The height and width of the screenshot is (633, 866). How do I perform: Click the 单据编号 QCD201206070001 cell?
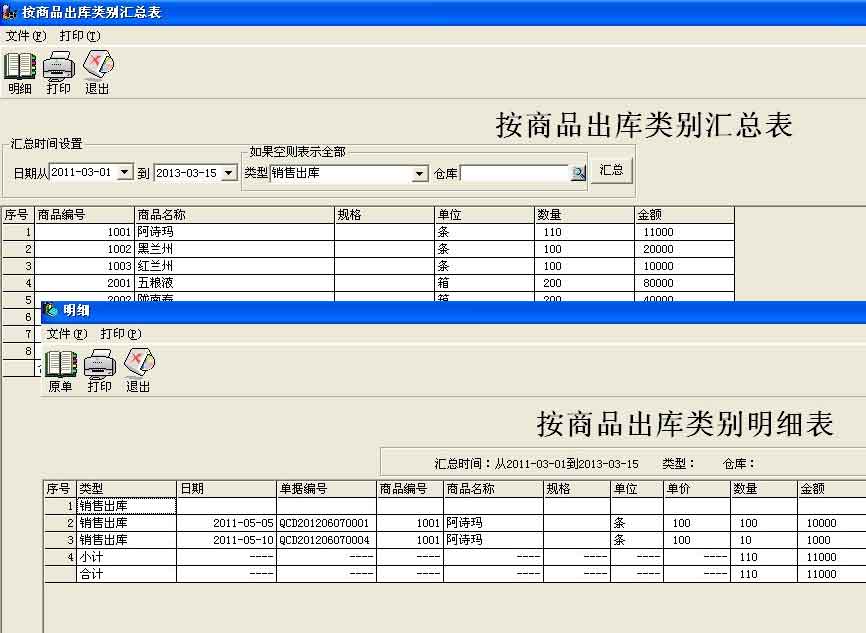pos(325,523)
